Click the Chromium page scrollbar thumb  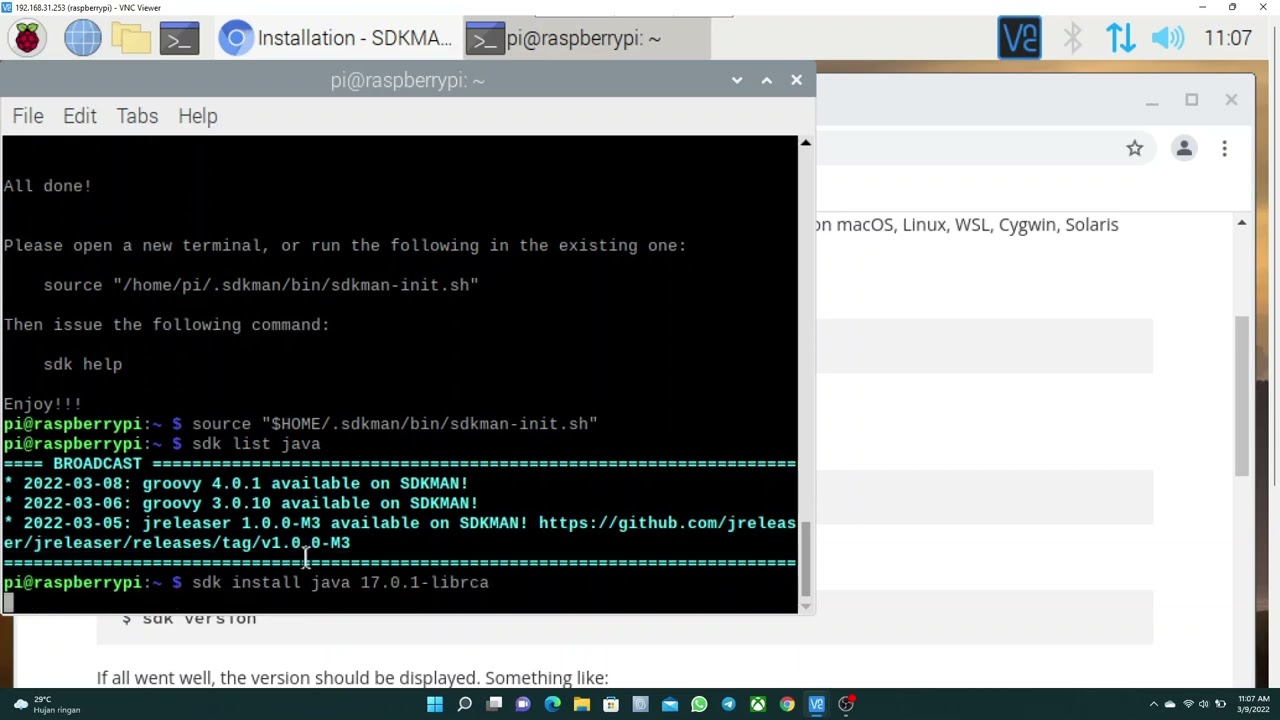[x=1242, y=396]
